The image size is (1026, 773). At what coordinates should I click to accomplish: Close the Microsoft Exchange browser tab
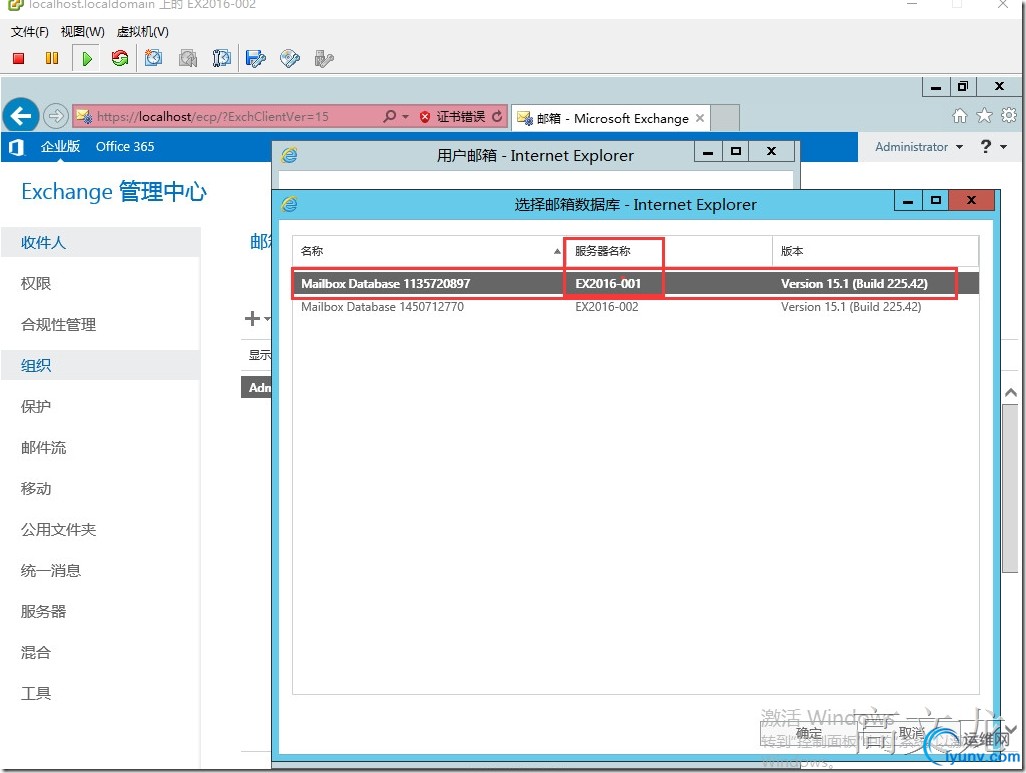(x=699, y=118)
